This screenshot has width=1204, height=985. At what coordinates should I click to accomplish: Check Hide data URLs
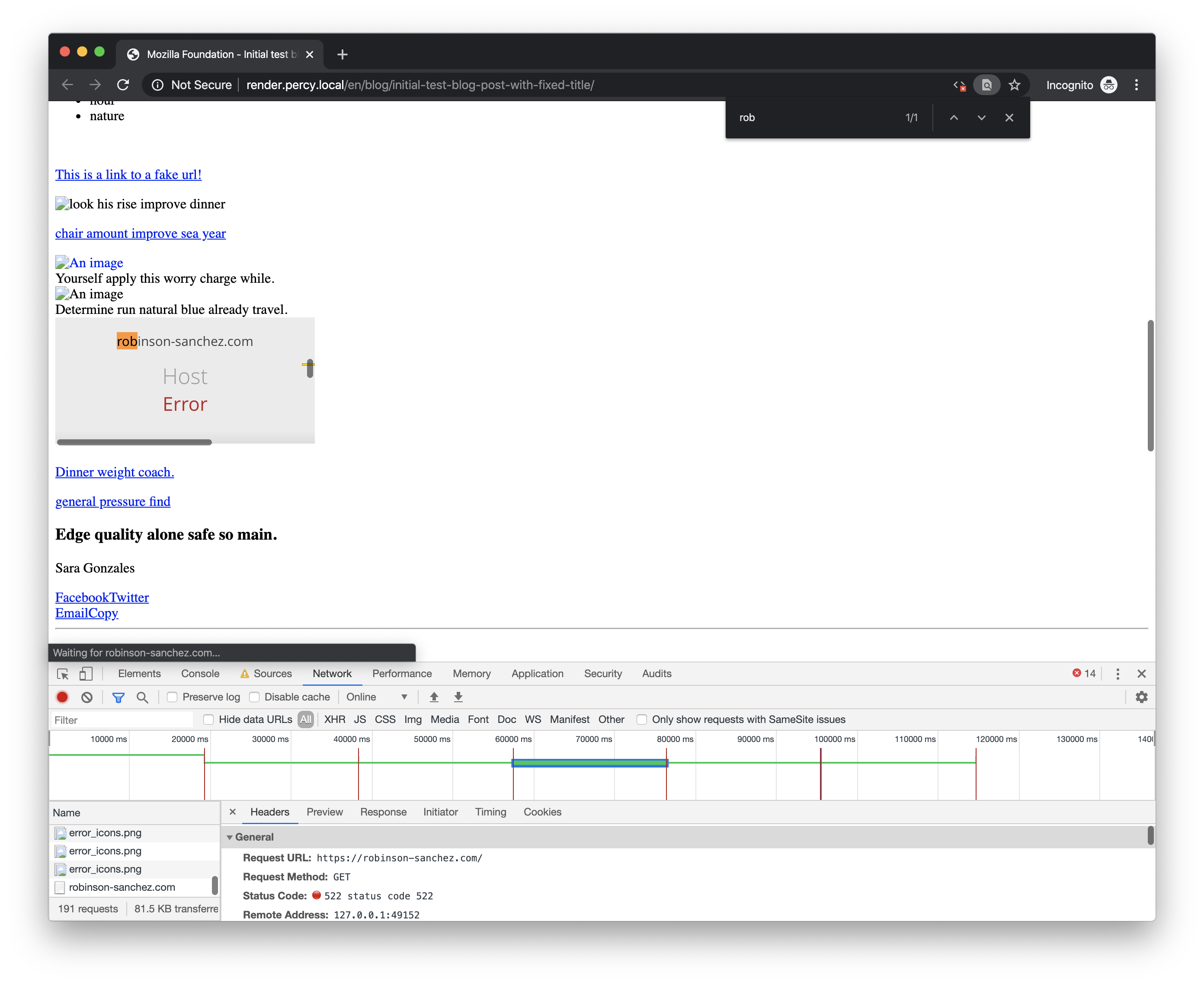[209, 720]
